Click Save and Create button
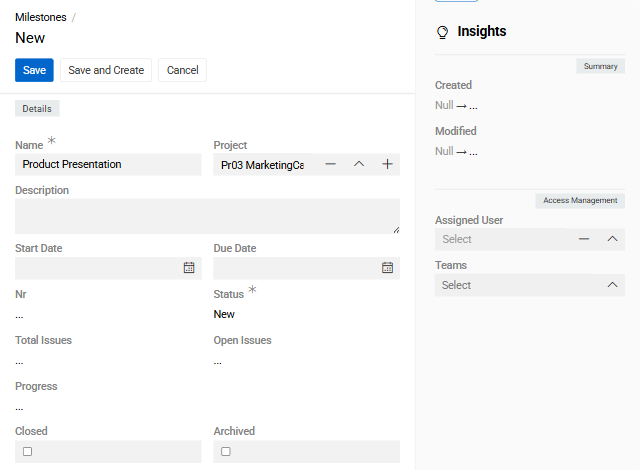This screenshot has width=640, height=470. (106, 70)
